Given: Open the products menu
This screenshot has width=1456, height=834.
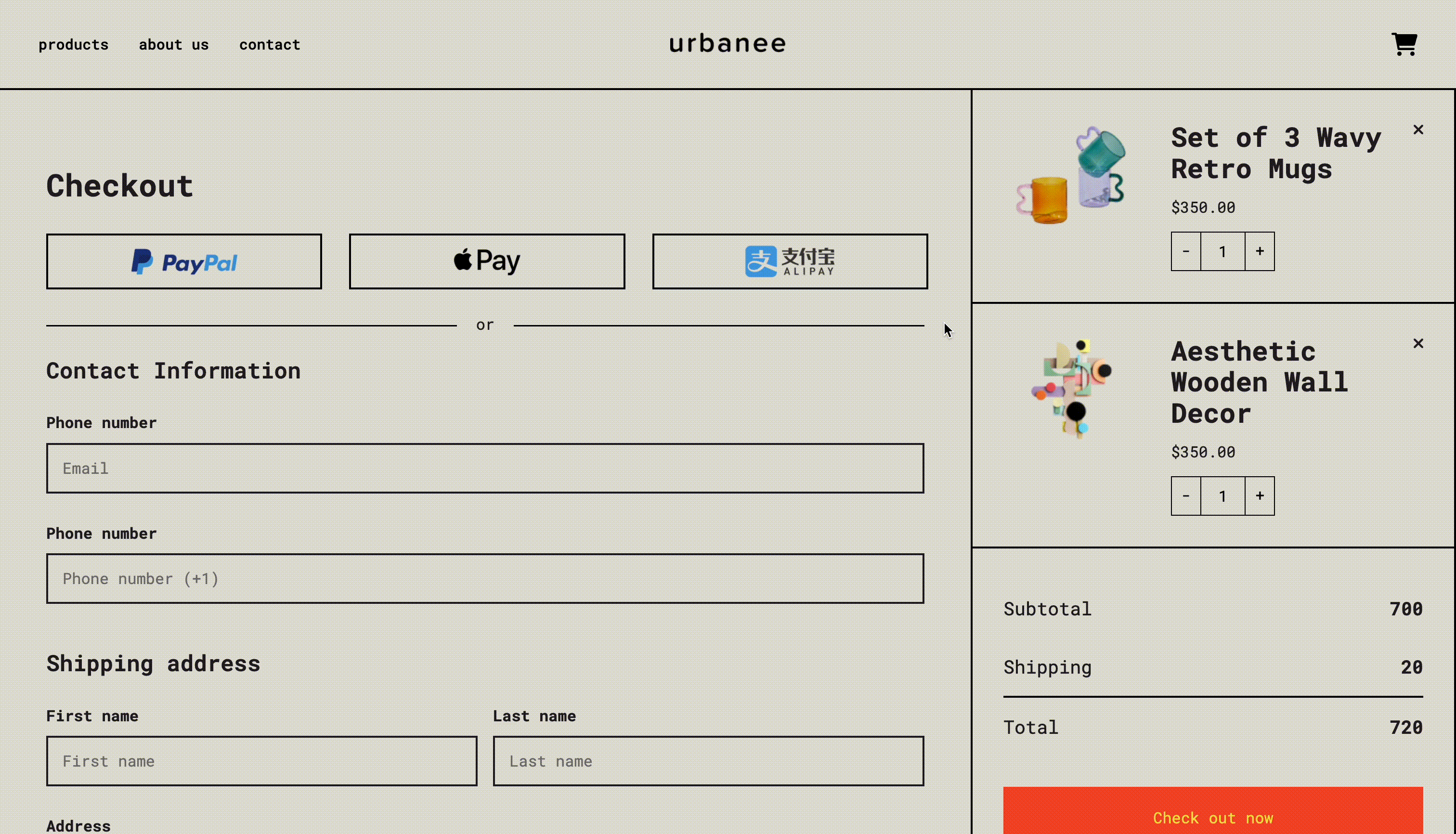Looking at the screenshot, I should [73, 44].
